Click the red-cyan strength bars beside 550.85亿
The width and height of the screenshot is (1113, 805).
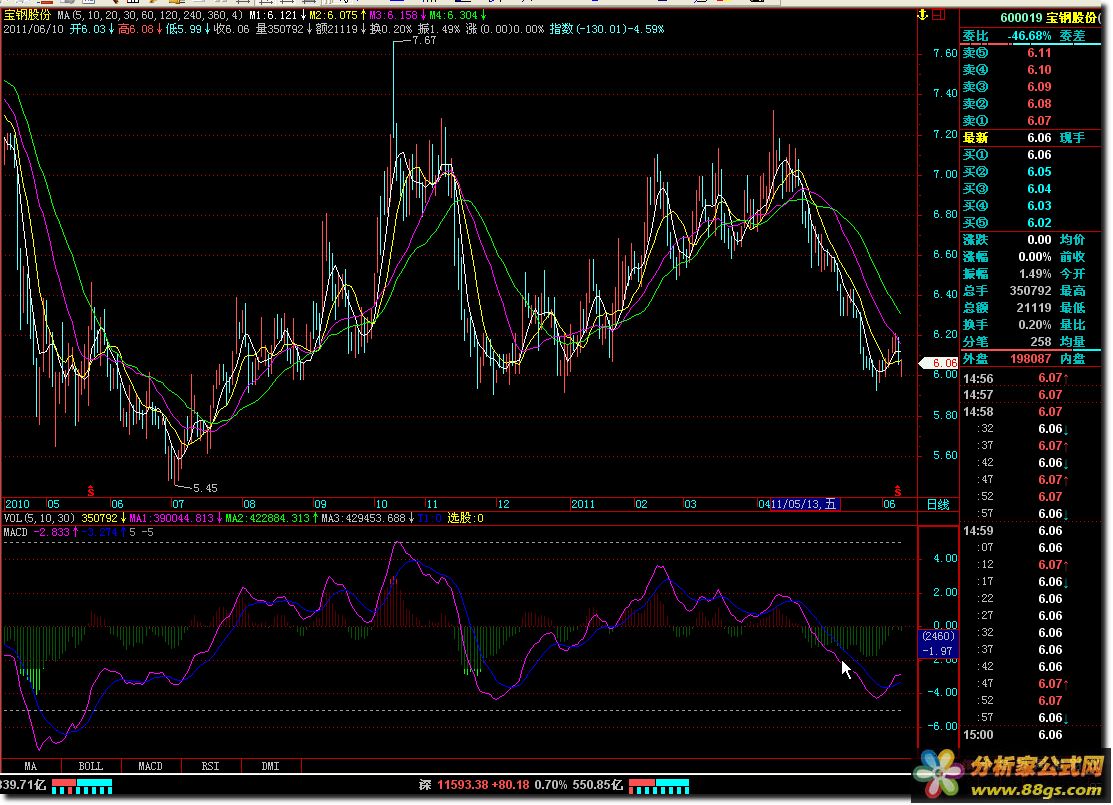tap(659, 787)
